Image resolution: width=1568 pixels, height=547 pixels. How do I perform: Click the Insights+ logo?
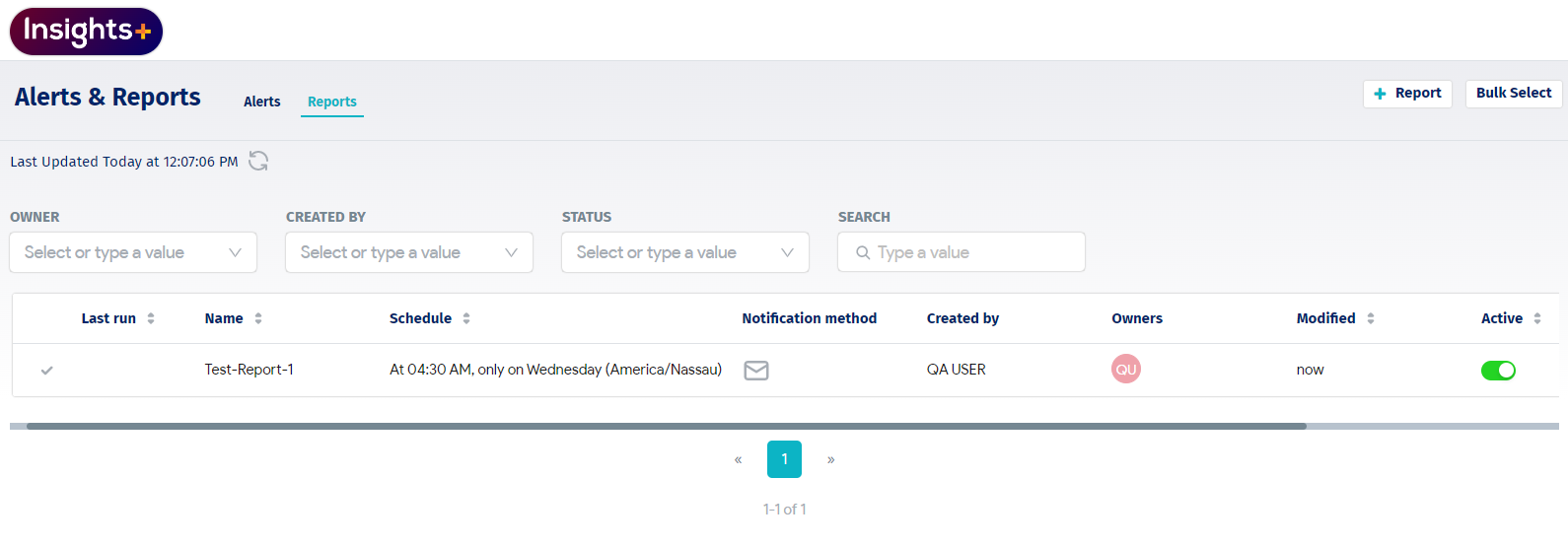coord(86,31)
